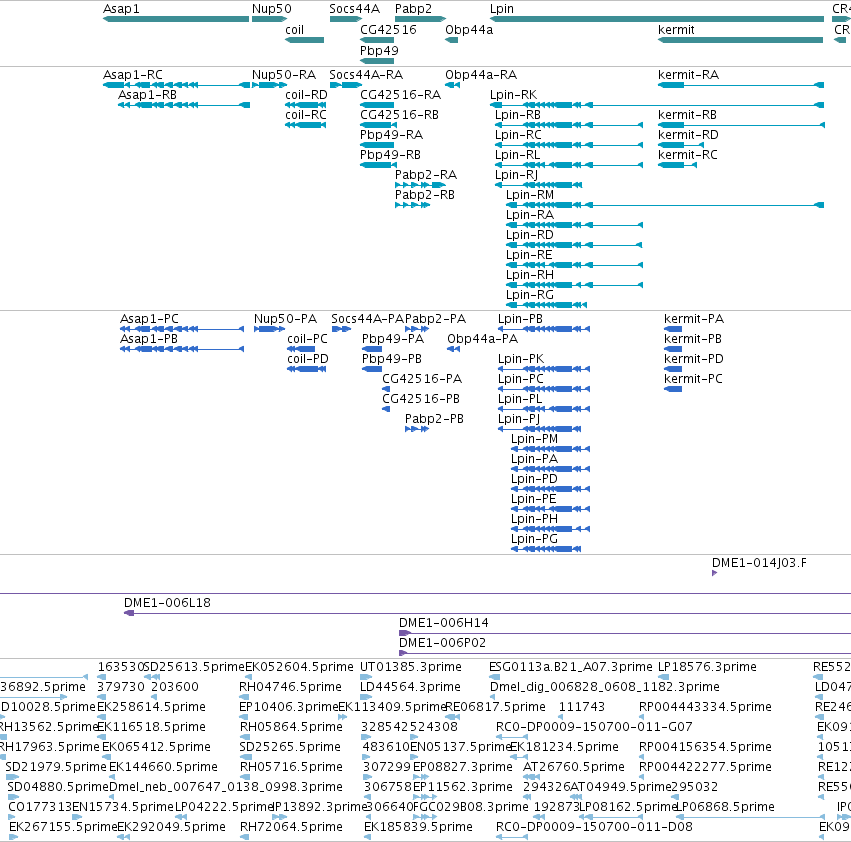Viewport: 851px width, 842px height.
Task: Select the Lpin-RM transcript label
Action: tap(530, 195)
